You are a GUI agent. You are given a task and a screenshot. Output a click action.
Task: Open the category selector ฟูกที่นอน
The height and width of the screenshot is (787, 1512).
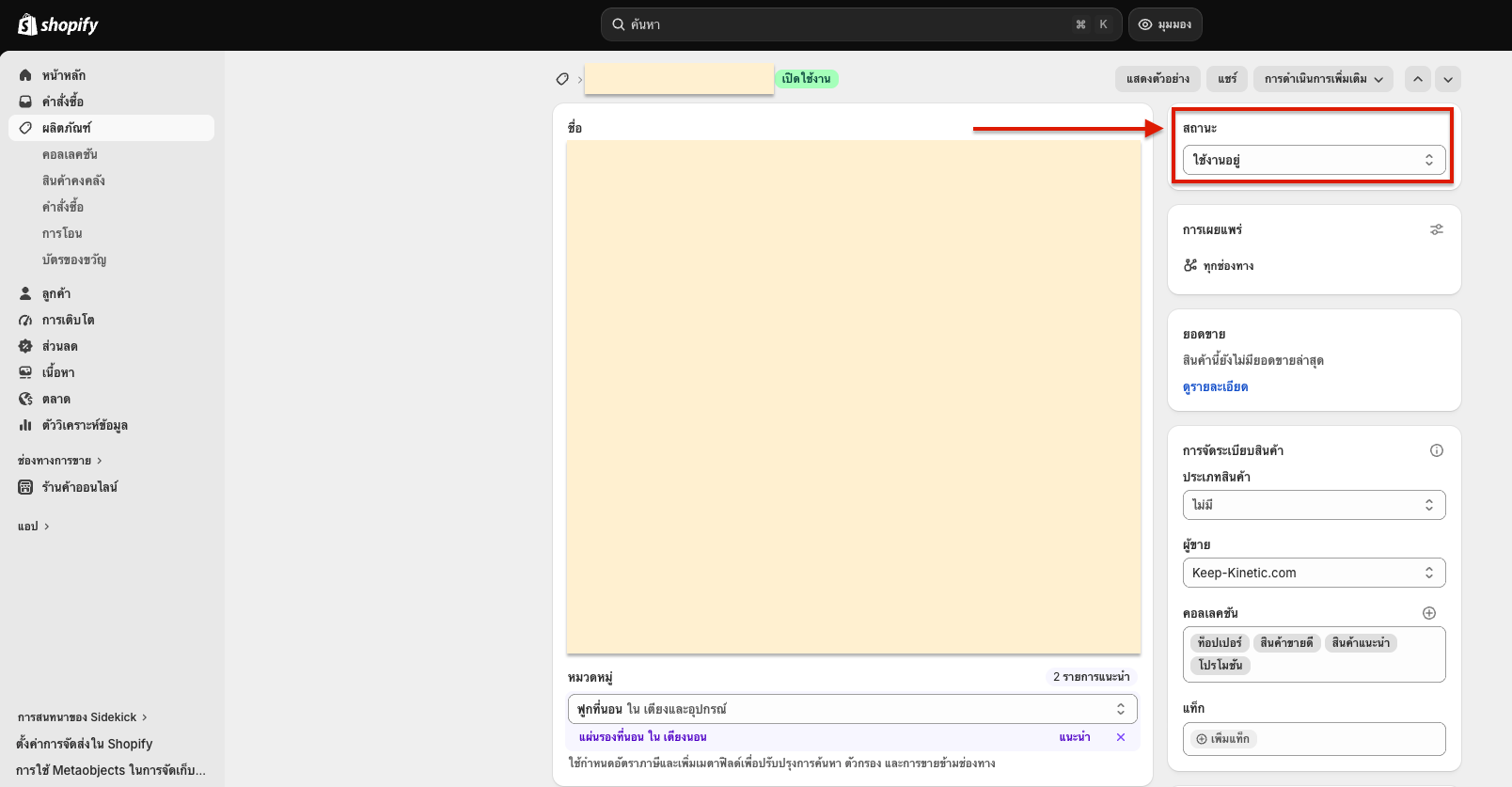pos(852,709)
